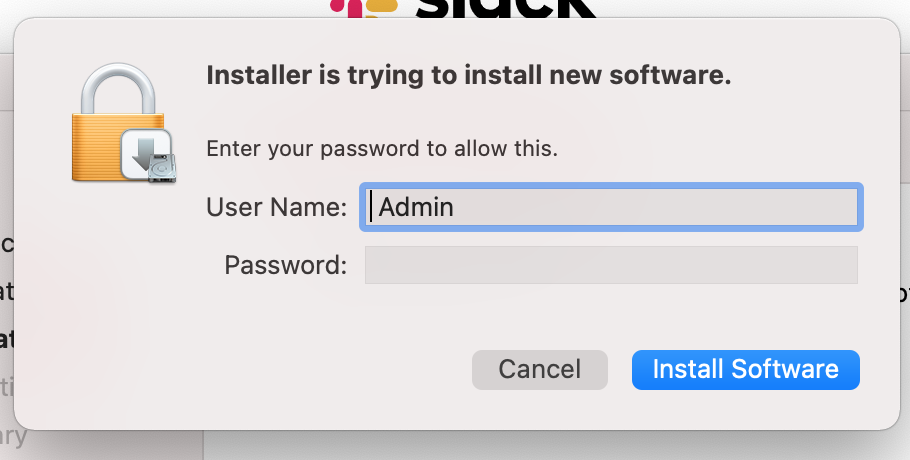Click the download arrow in the installer badge
This screenshot has width=910, height=460.
(x=144, y=152)
